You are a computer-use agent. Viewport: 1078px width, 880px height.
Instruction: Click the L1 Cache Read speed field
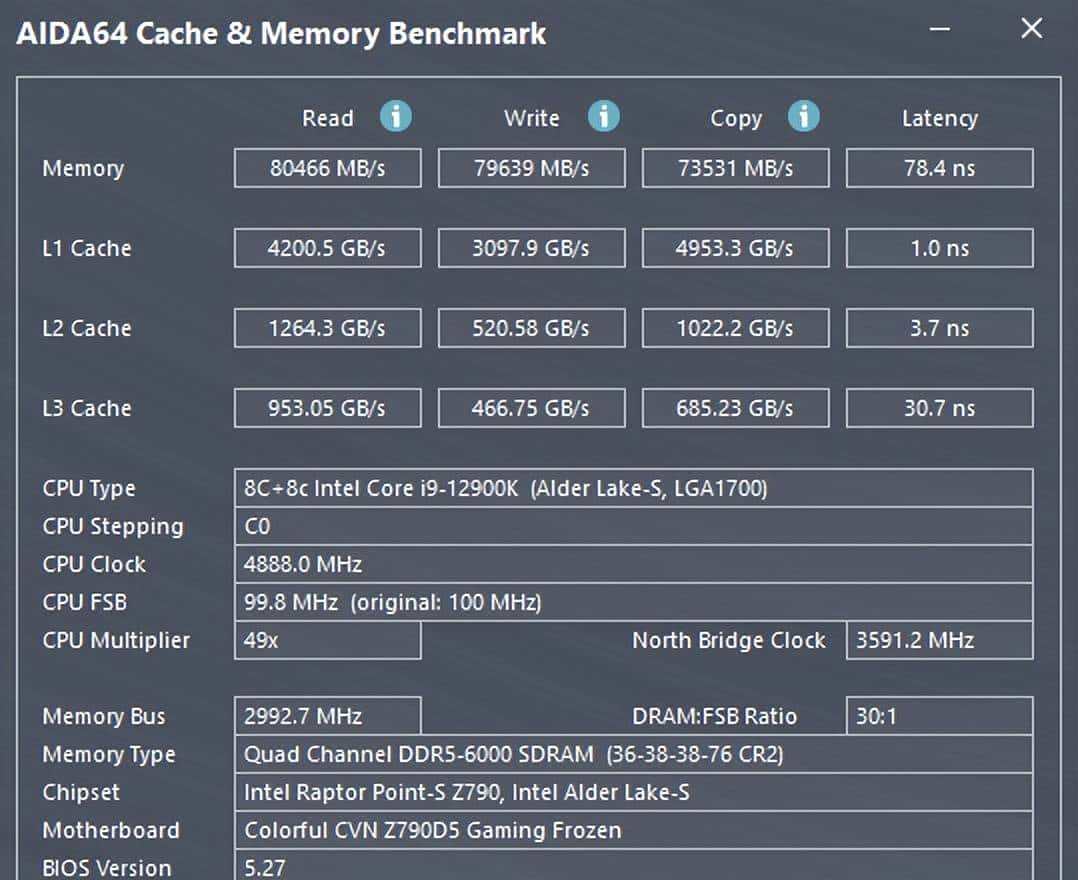click(x=327, y=248)
